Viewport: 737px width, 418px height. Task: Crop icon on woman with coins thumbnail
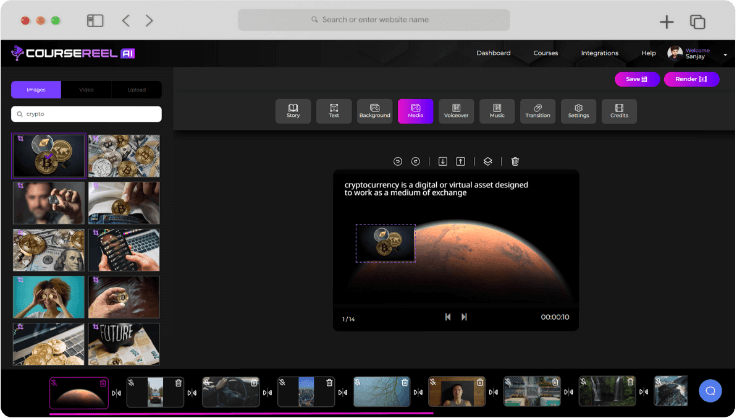point(20,280)
